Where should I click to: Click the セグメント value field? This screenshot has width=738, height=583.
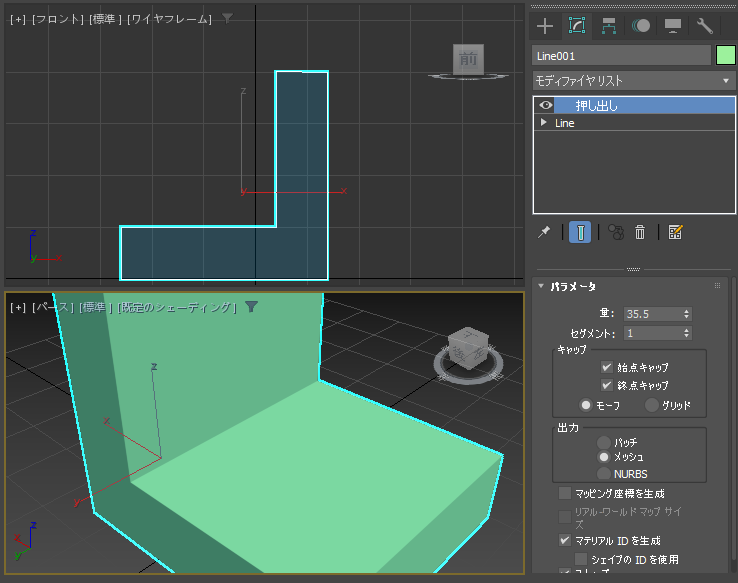tap(652, 333)
